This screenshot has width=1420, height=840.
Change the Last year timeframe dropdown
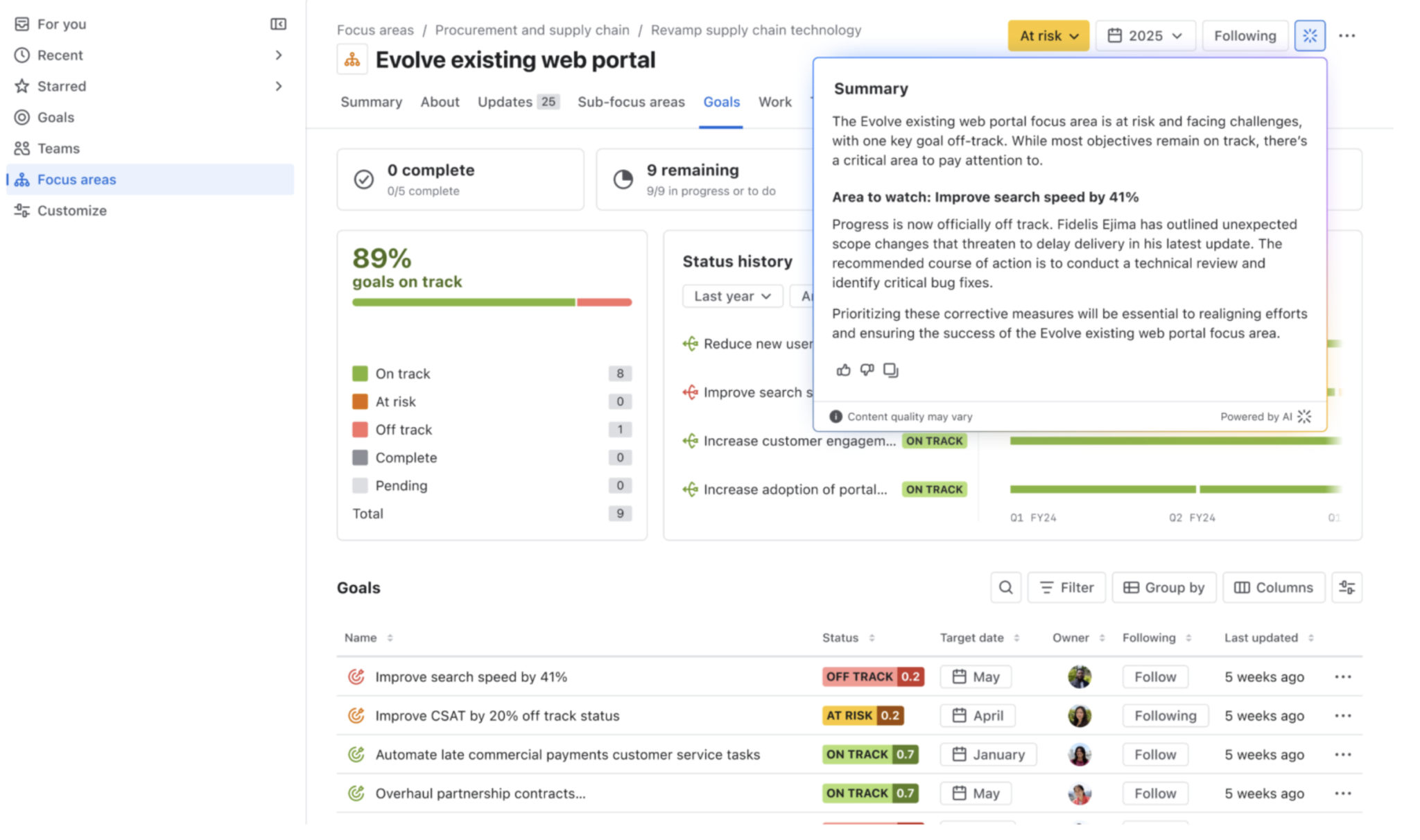[732, 296]
